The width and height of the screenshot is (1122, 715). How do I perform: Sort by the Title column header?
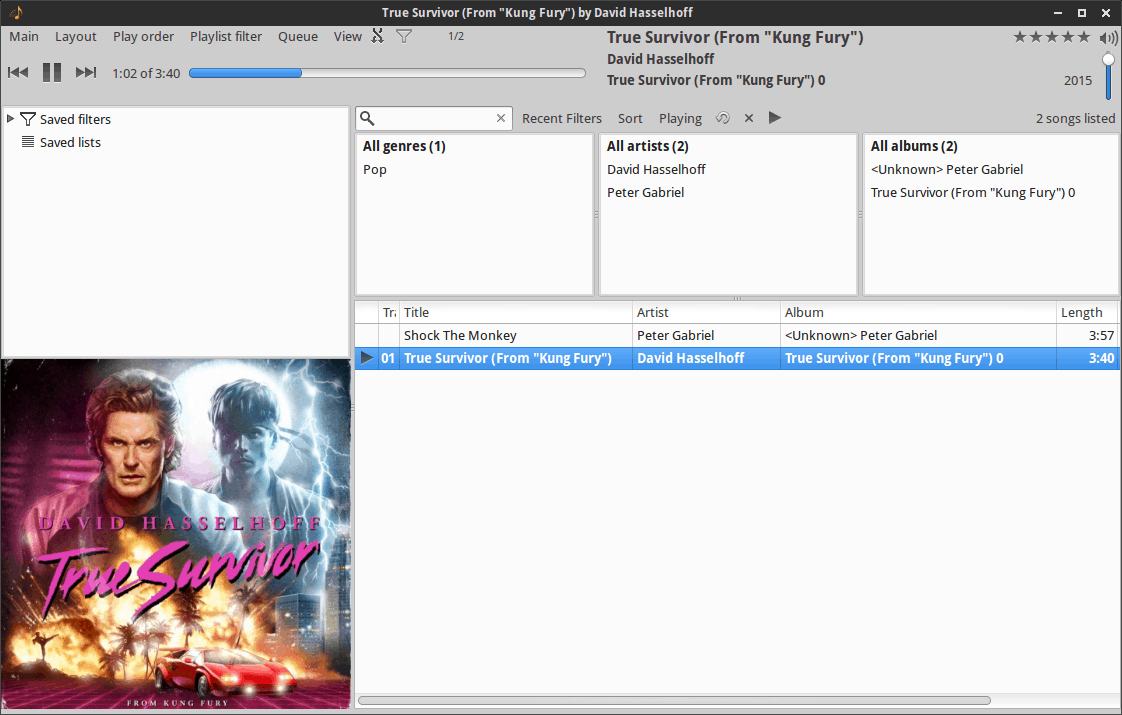pos(515,312)
